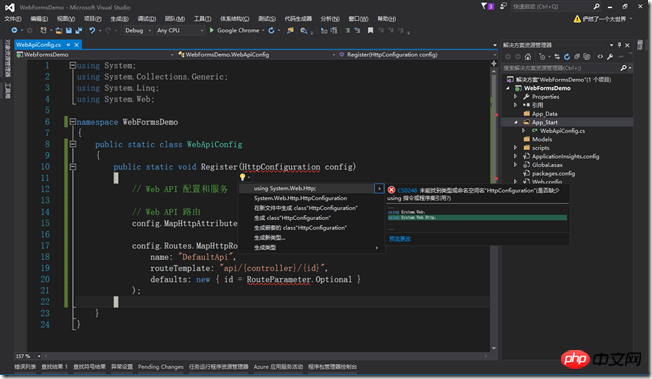Collapse the App_Start folder node

coord(516,122)
